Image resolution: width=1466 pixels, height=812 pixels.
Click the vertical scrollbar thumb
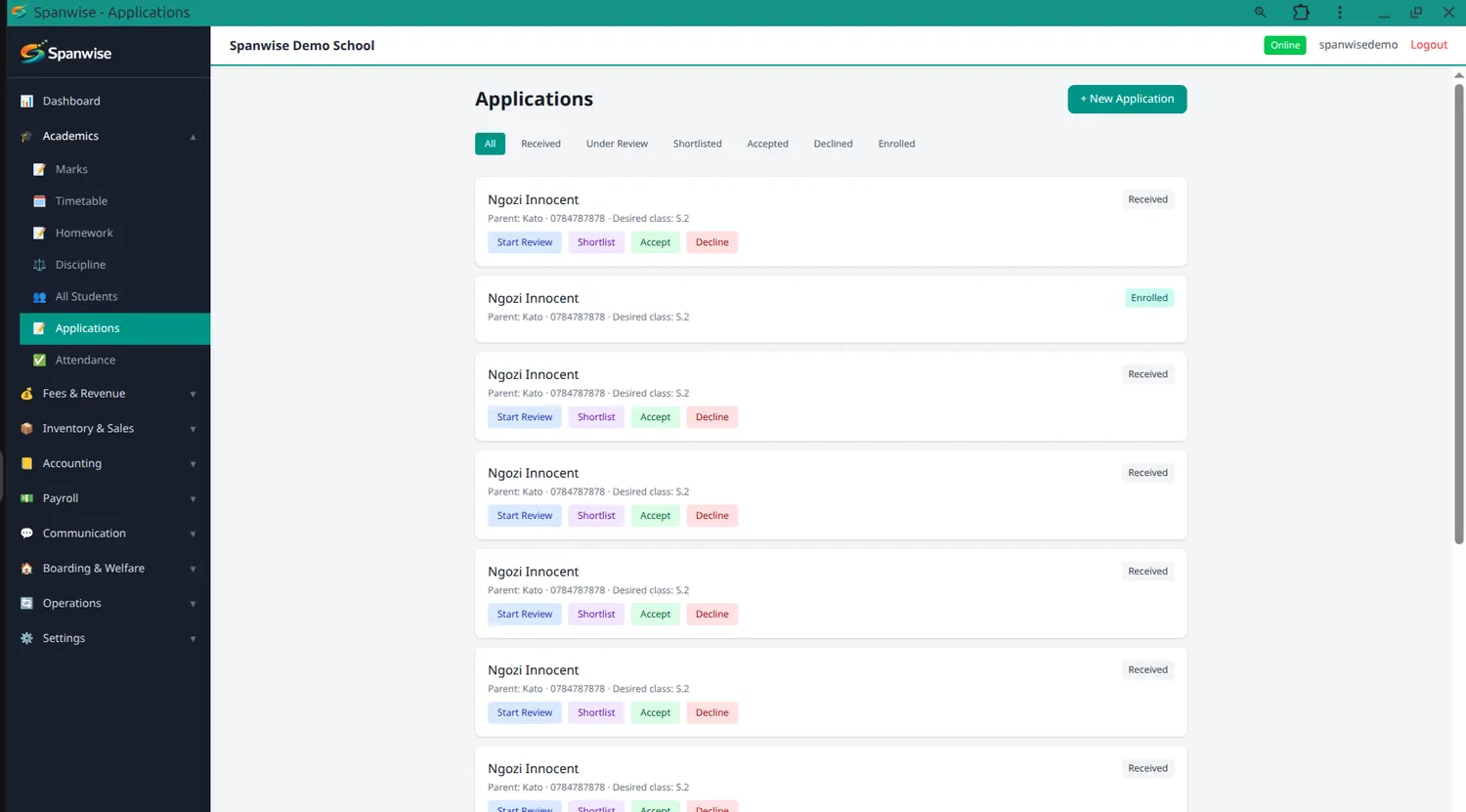[x=1459, y=313]
